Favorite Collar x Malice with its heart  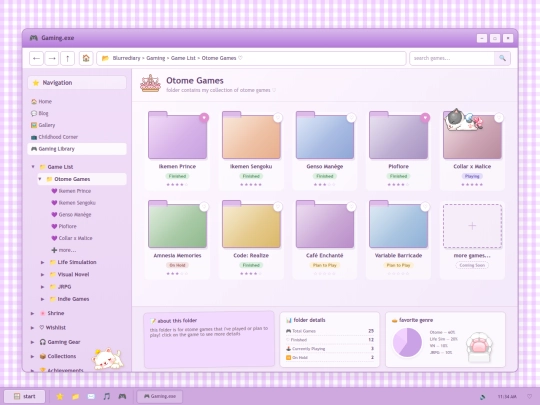coord(499,117)
